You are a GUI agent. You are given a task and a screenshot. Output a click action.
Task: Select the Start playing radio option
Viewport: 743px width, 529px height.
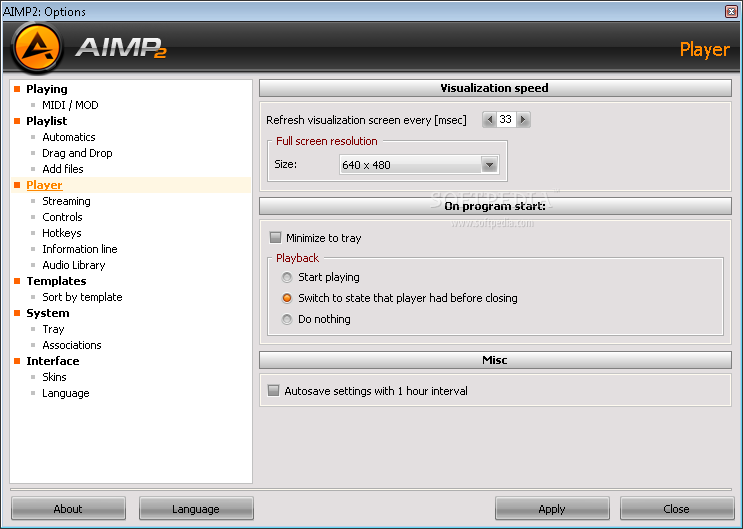pyautogui.click(x=287, y=277)
